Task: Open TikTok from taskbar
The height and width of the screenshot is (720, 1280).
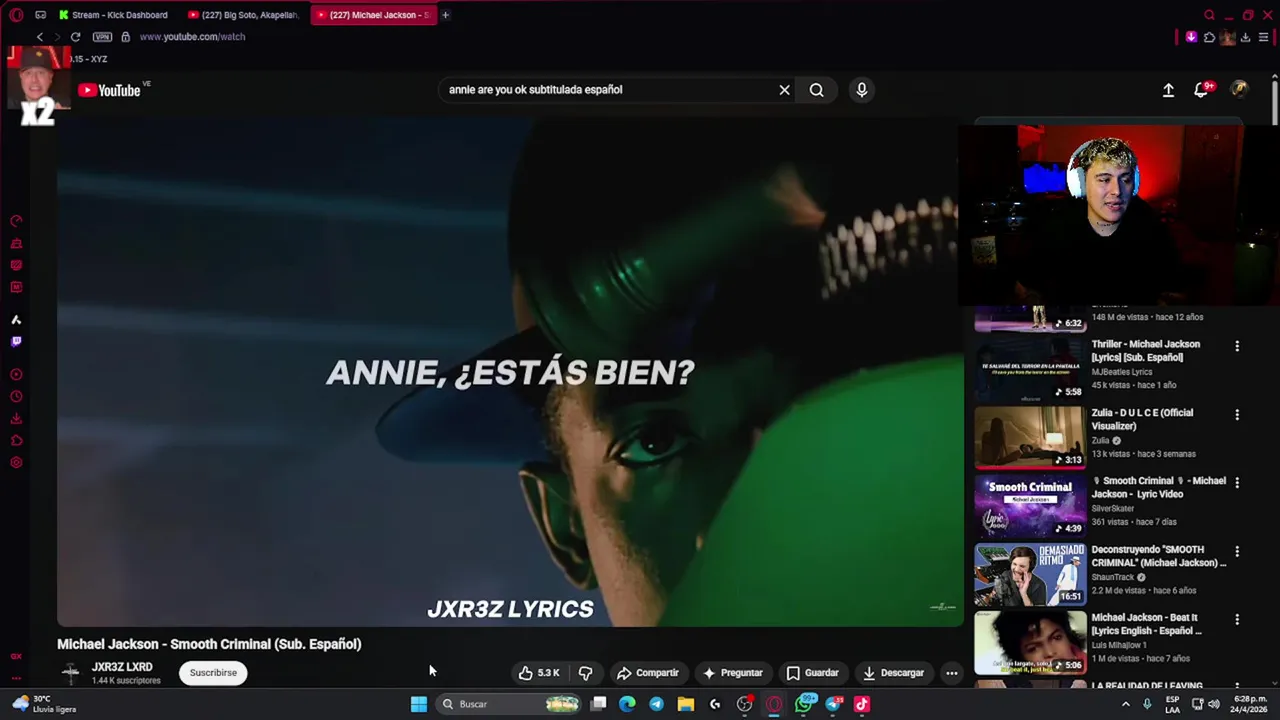Action: point(862,704)
